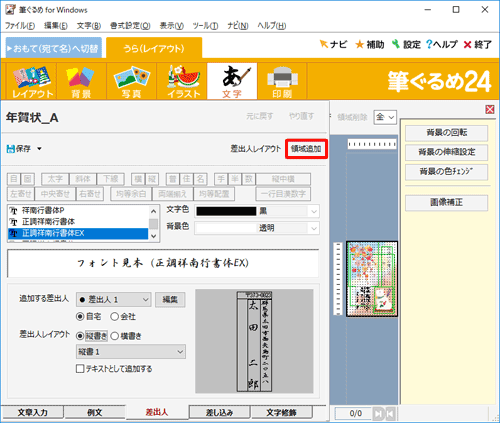Apply 両端揃え justification
The width and height of the screenshot is (500, 423).
click(x=172, y=194)
